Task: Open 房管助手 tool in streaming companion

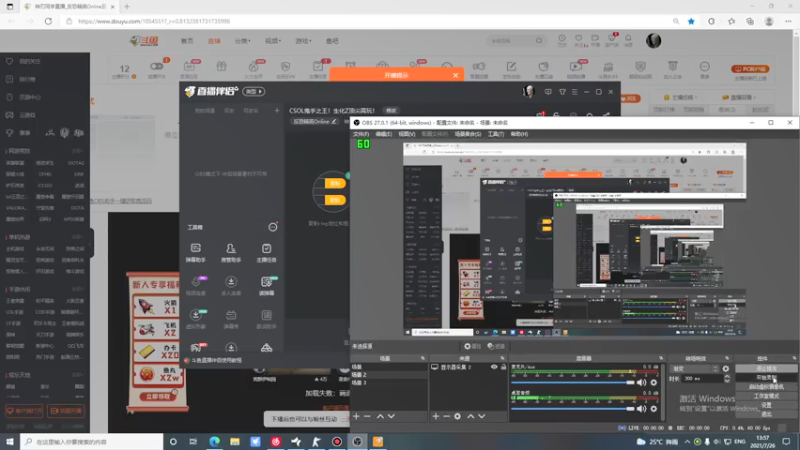Action: (231, 253)
